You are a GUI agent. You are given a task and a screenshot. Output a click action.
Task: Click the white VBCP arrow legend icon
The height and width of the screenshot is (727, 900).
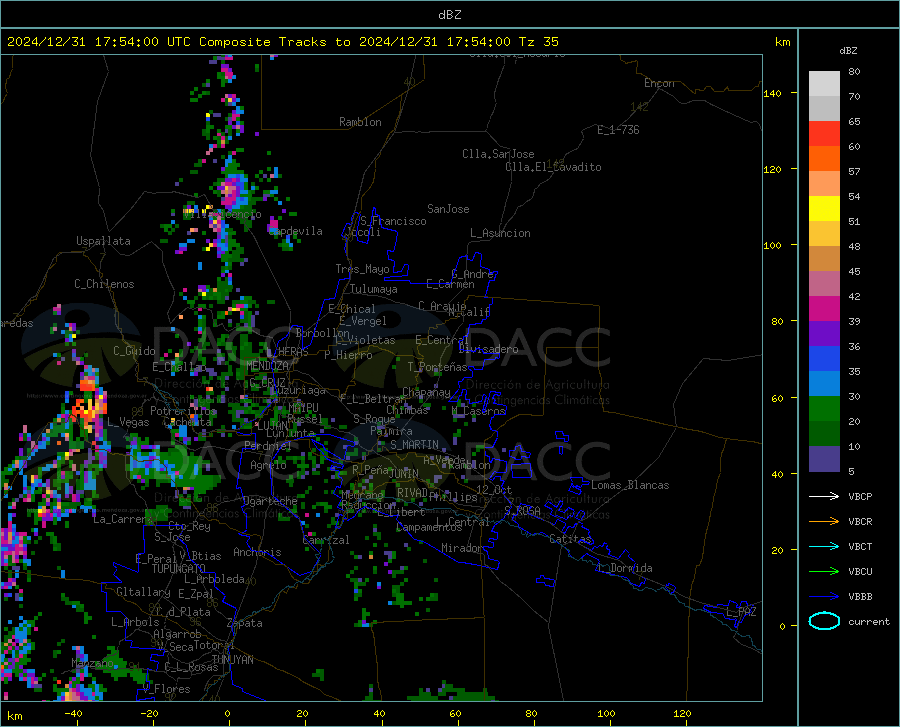824,496
